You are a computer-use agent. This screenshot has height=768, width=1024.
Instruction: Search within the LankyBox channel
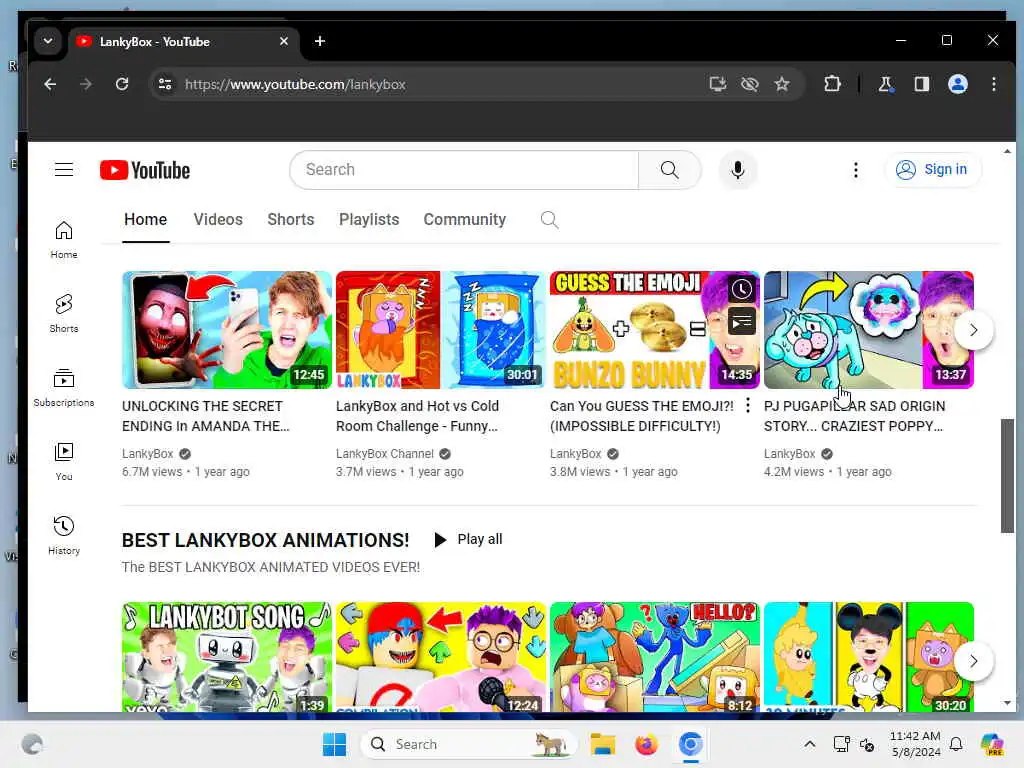549,220
